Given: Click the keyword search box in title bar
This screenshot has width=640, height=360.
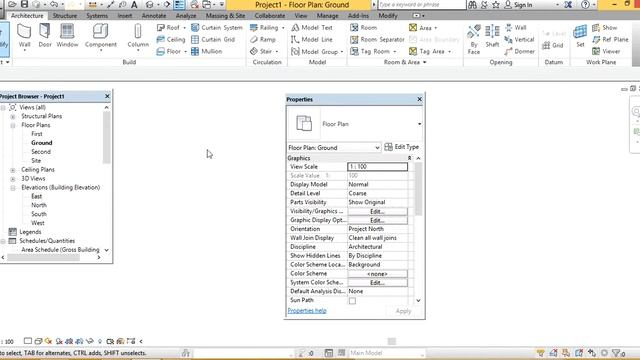Looking at the screenshot, I should [x=421, y=5].
